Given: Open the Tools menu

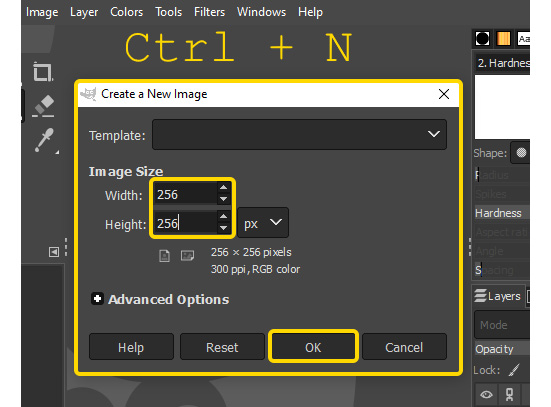Looking at the screenshot, I should pyautogui.click(x=169, y=12).
